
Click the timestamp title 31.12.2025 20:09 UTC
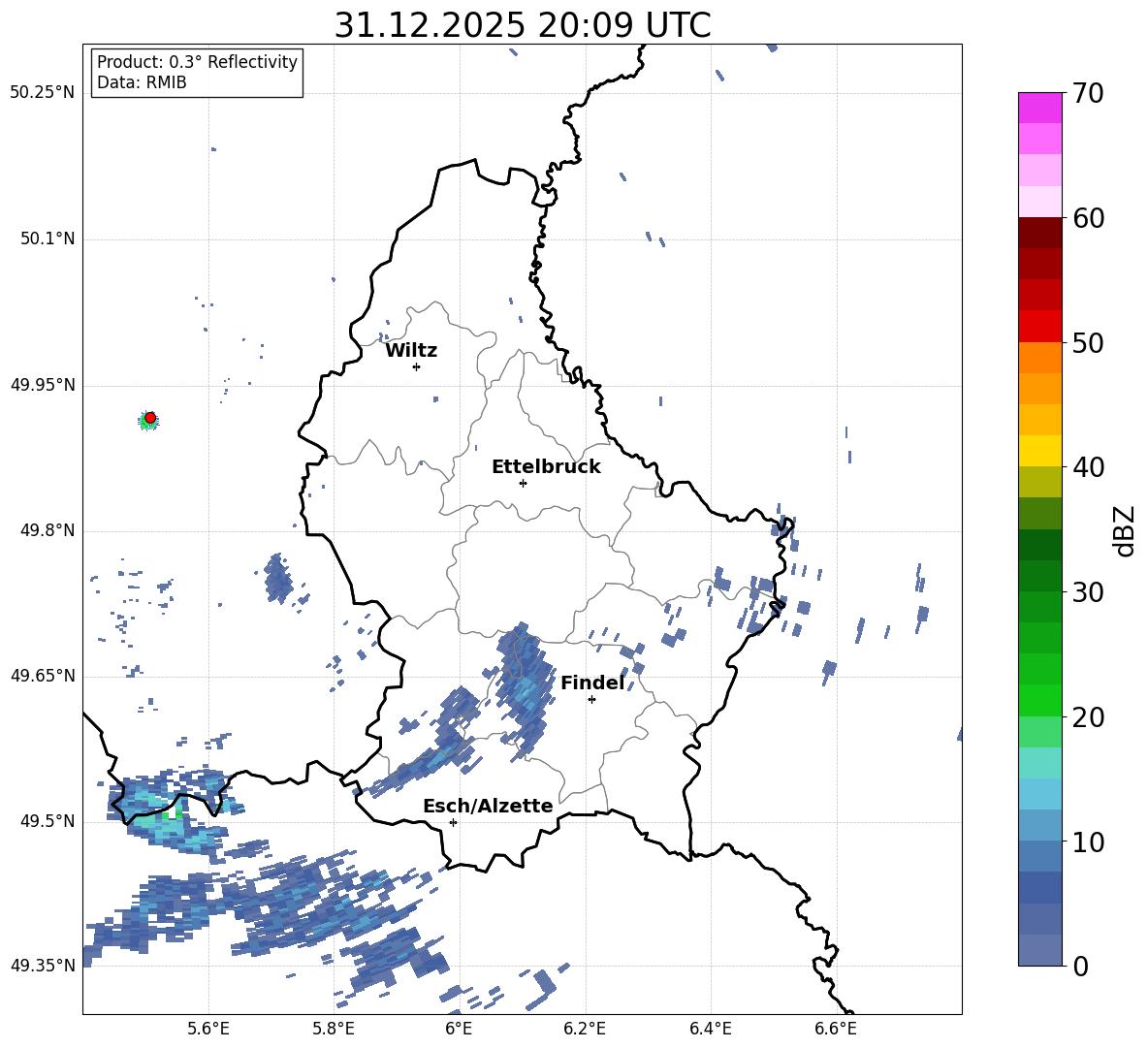(x=523, y=25)
